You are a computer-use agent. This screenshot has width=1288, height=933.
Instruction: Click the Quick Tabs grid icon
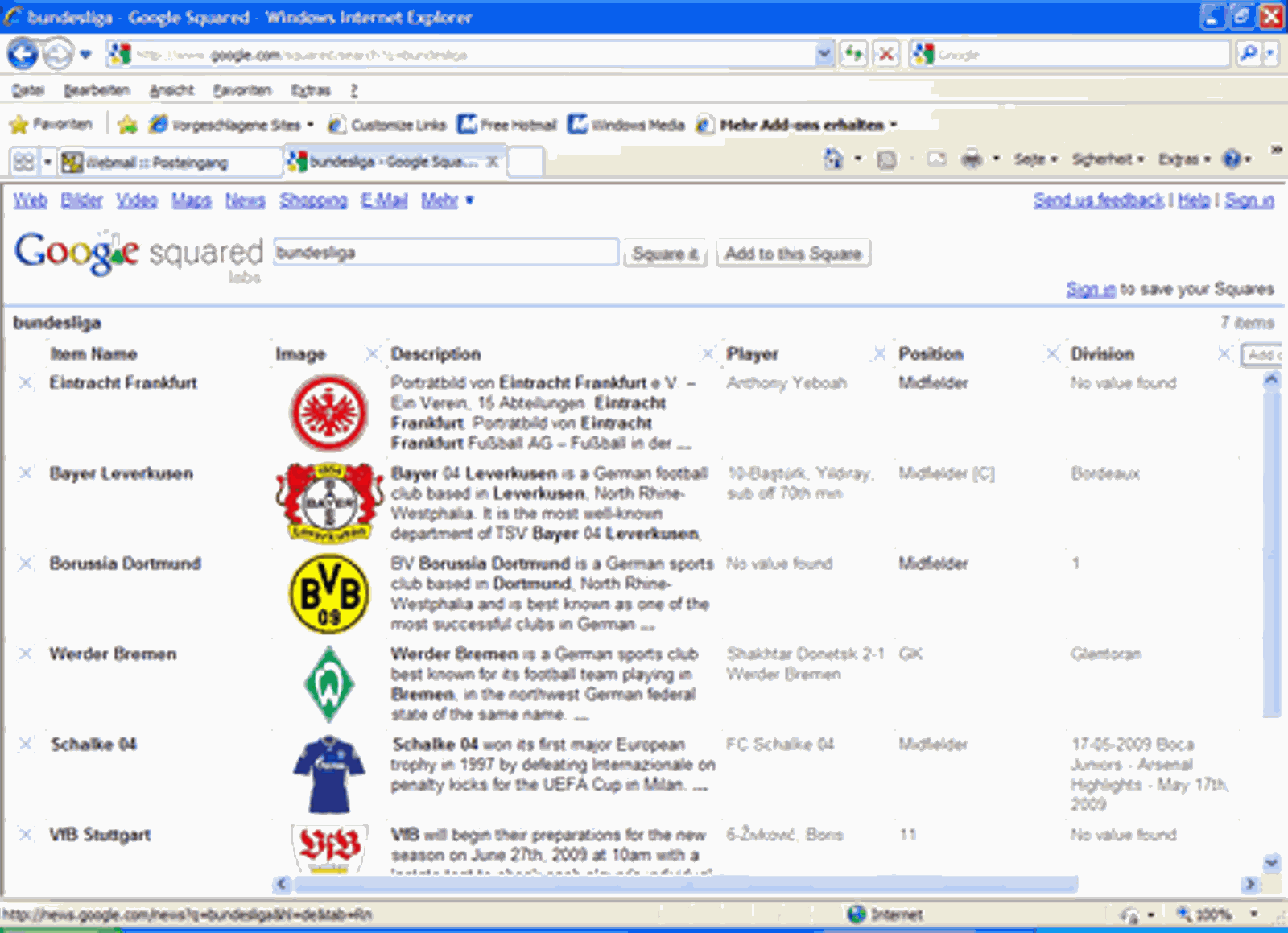23,162
